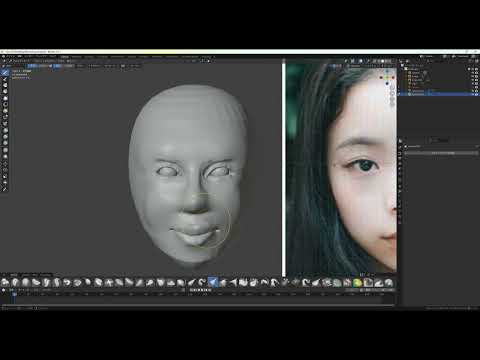
Task: Open the Blender logo menu
Action: [x=3, y=57]
